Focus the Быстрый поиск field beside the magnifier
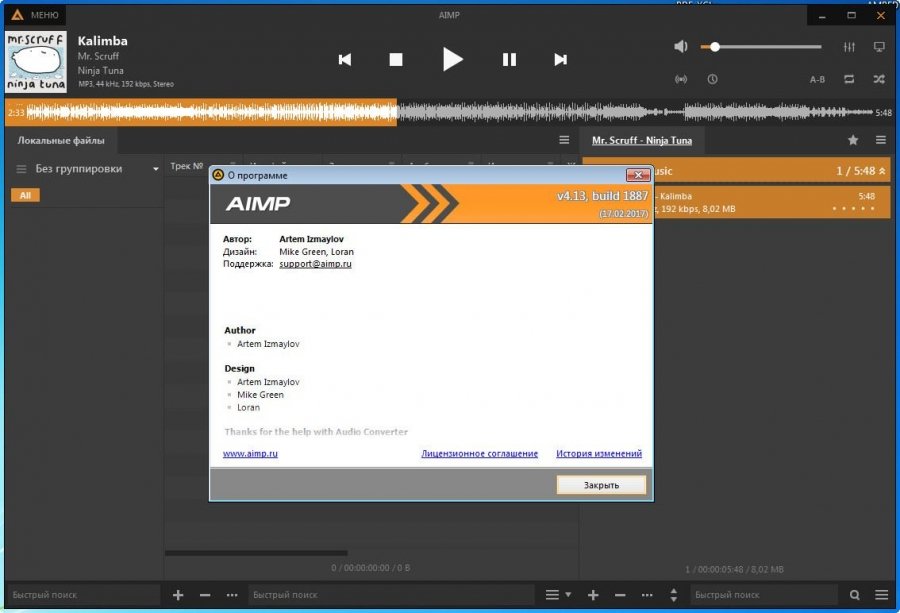 pos(763,595)
